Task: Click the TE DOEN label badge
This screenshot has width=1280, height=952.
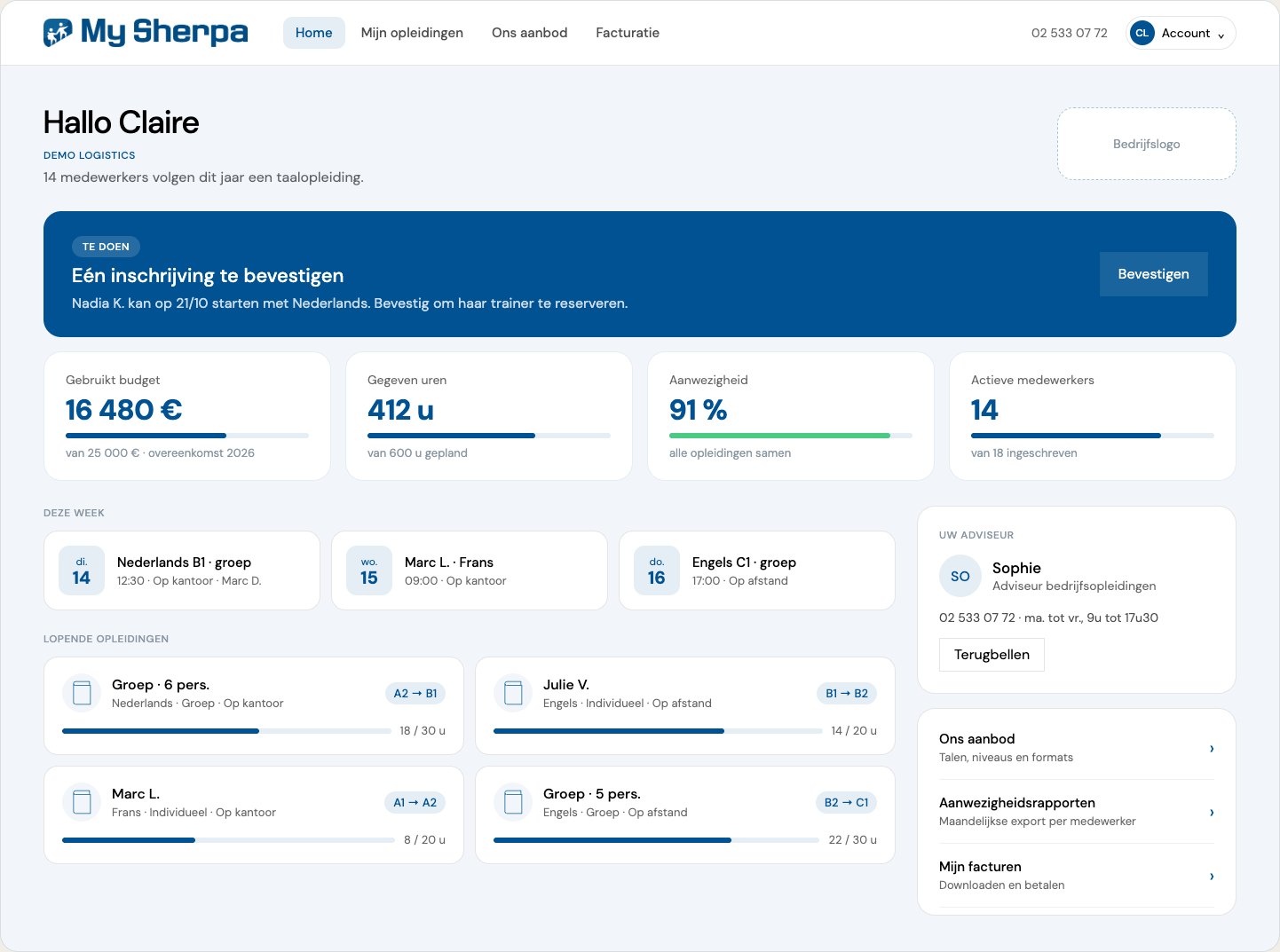Action: (x=106, y=247)
